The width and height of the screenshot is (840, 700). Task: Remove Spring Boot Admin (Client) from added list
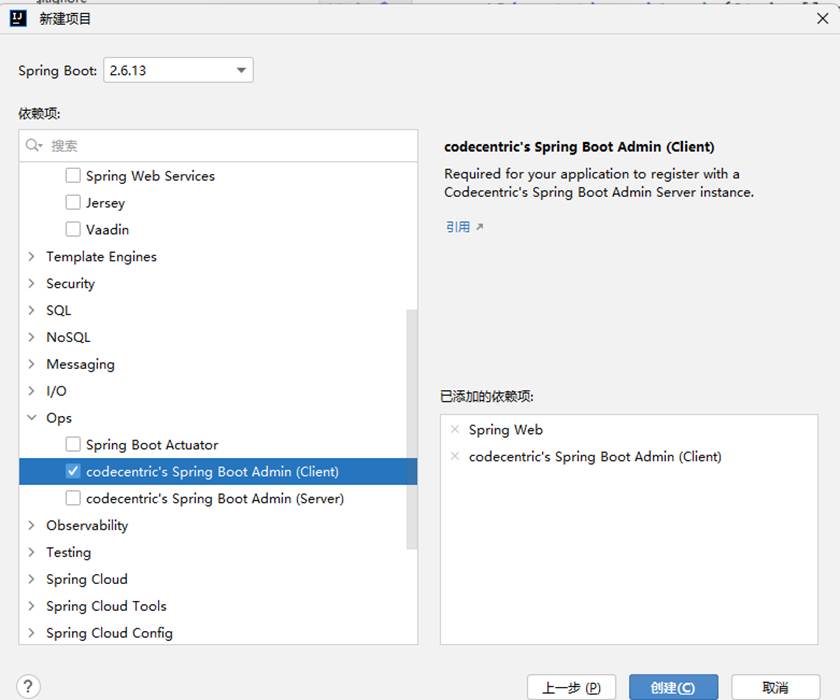tap(455, 456)
